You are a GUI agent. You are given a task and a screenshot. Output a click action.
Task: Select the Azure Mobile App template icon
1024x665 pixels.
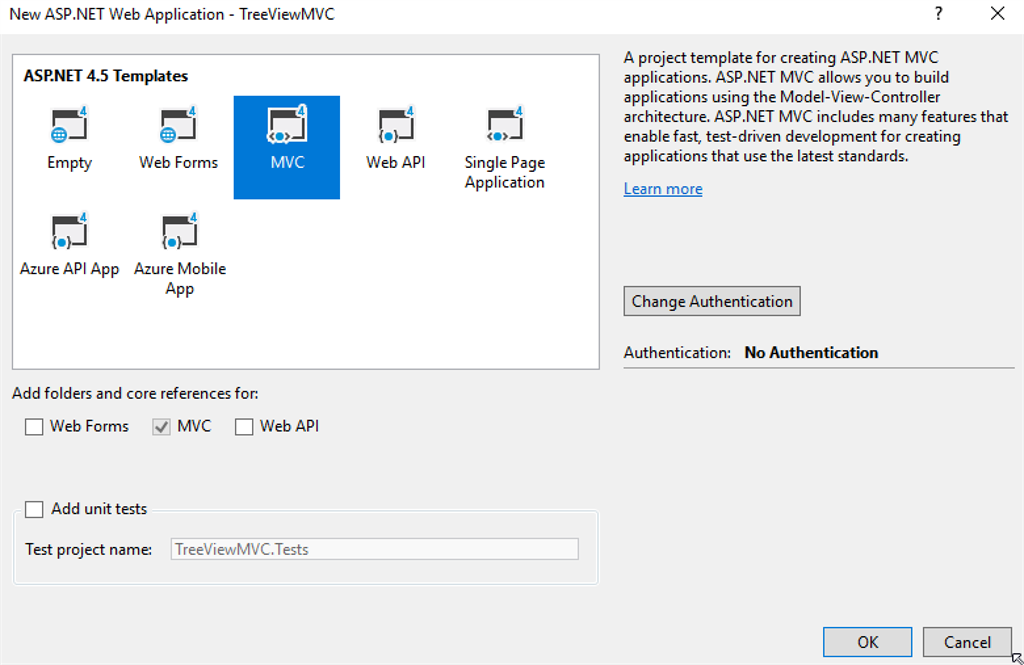click(180, 231)
